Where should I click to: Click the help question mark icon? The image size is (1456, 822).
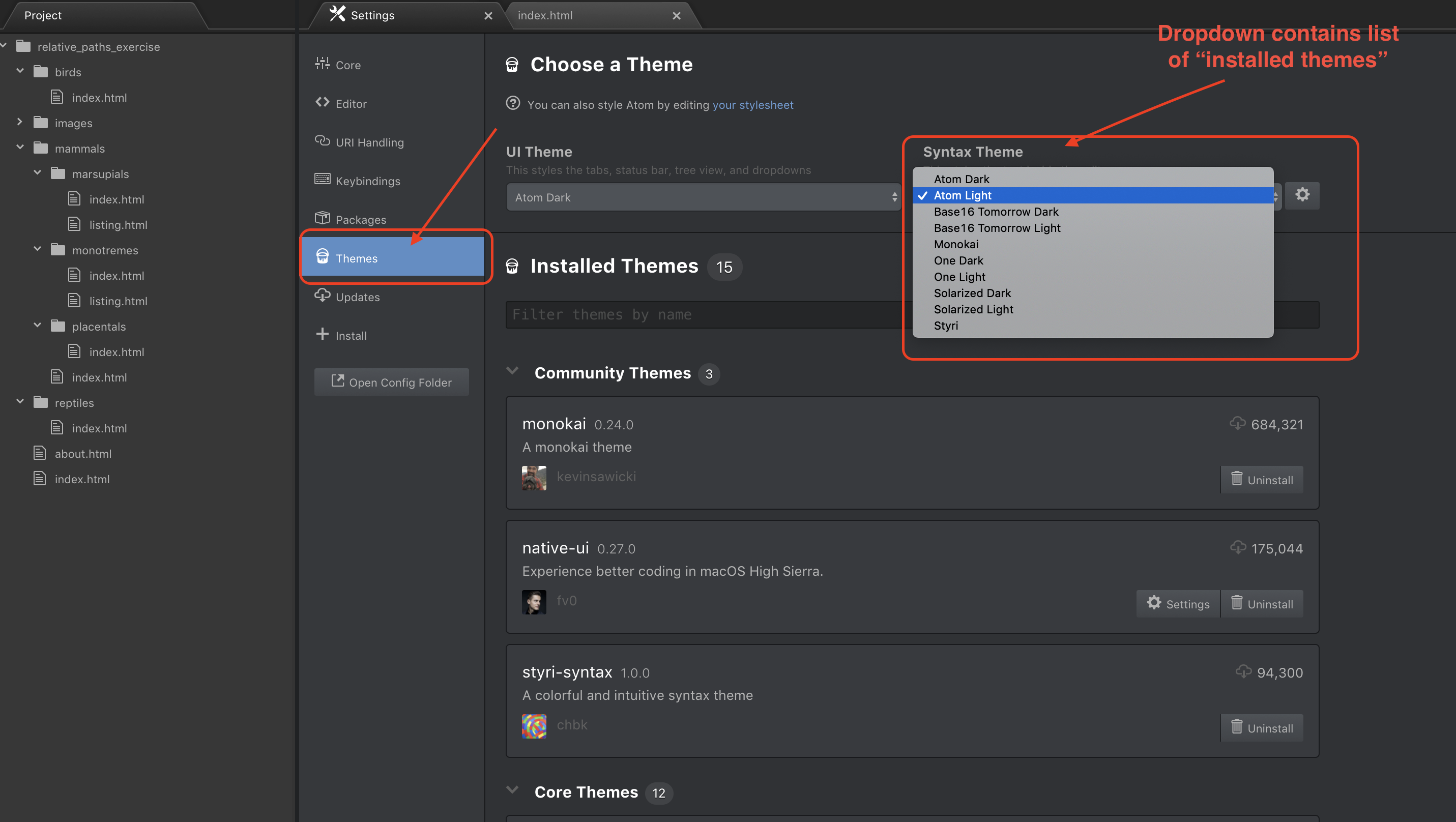[x=513, y=103]
